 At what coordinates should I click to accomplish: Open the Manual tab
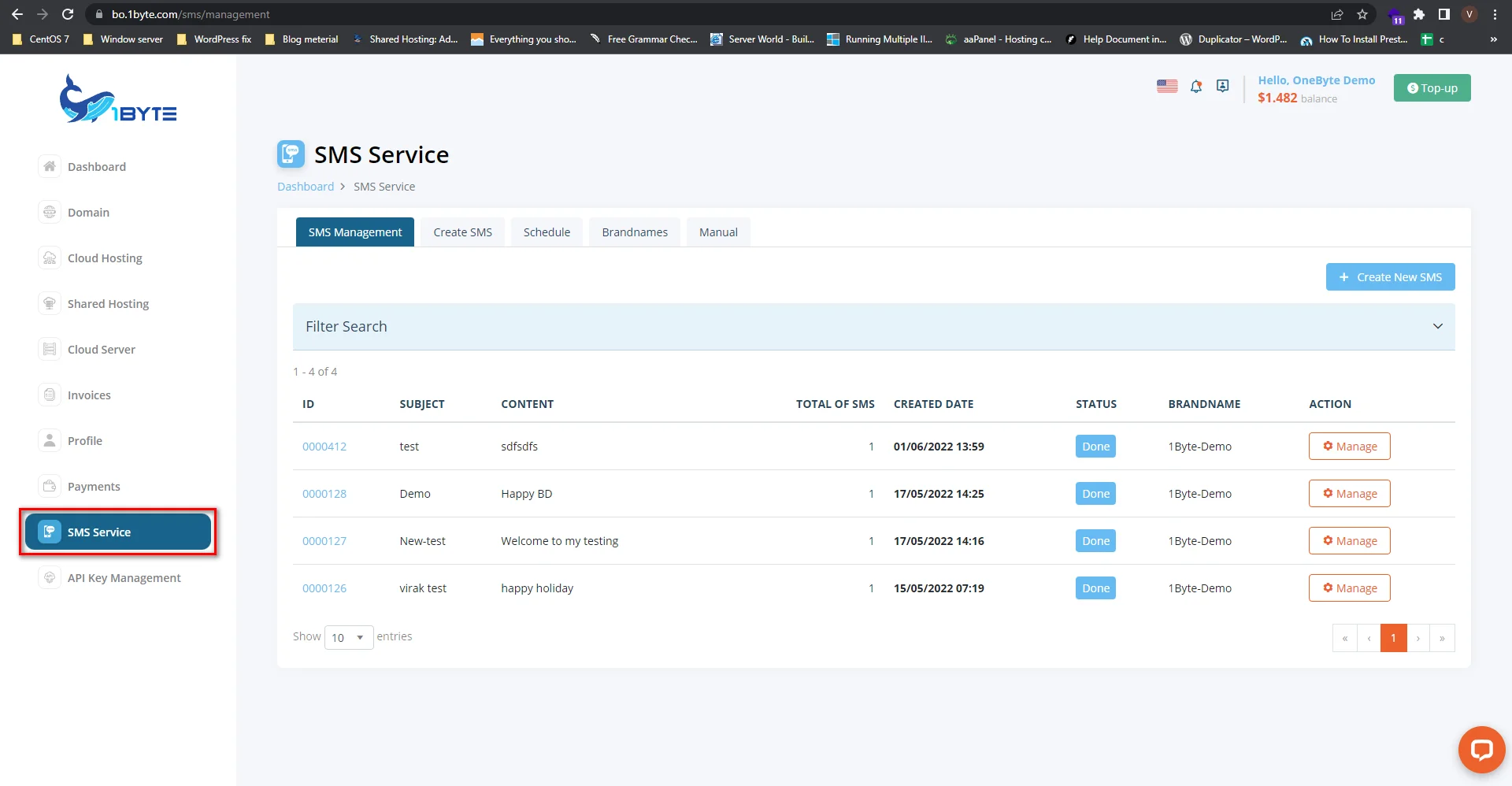coord(718,232)
